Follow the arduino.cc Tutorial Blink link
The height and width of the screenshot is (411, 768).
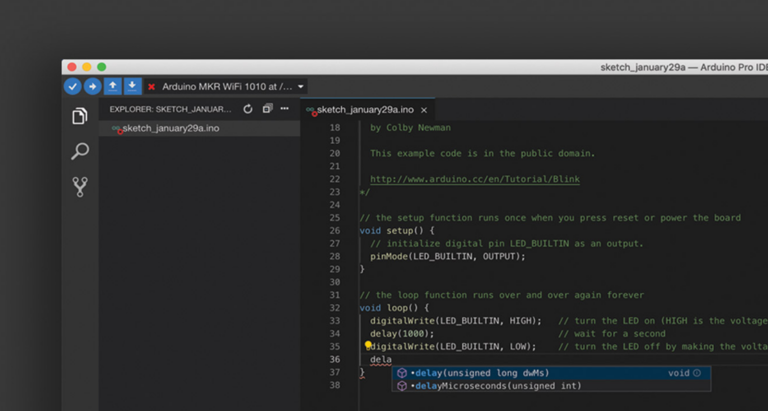pos(474,180)
